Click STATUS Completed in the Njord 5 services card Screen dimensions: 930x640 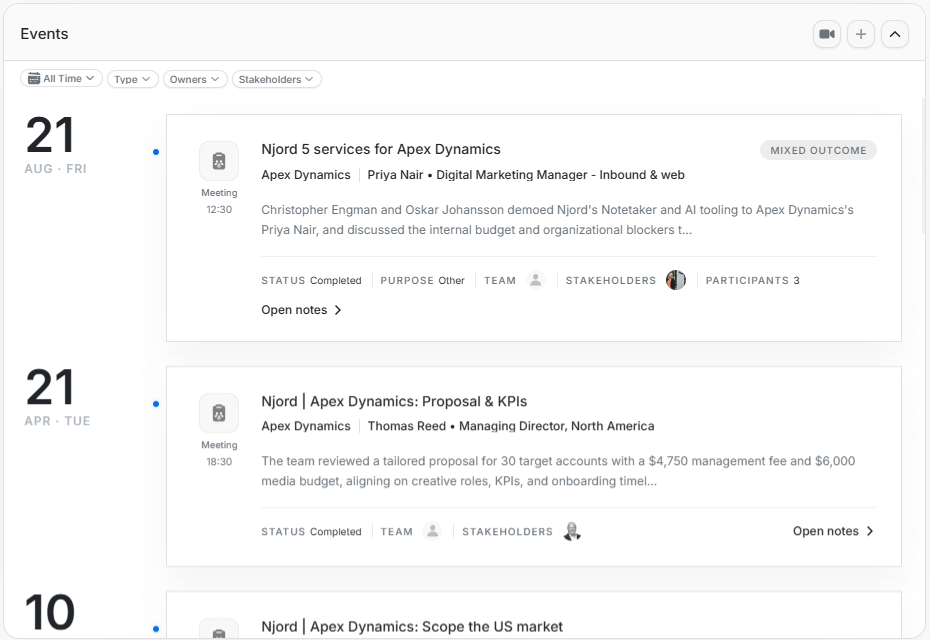click(311, 280)
